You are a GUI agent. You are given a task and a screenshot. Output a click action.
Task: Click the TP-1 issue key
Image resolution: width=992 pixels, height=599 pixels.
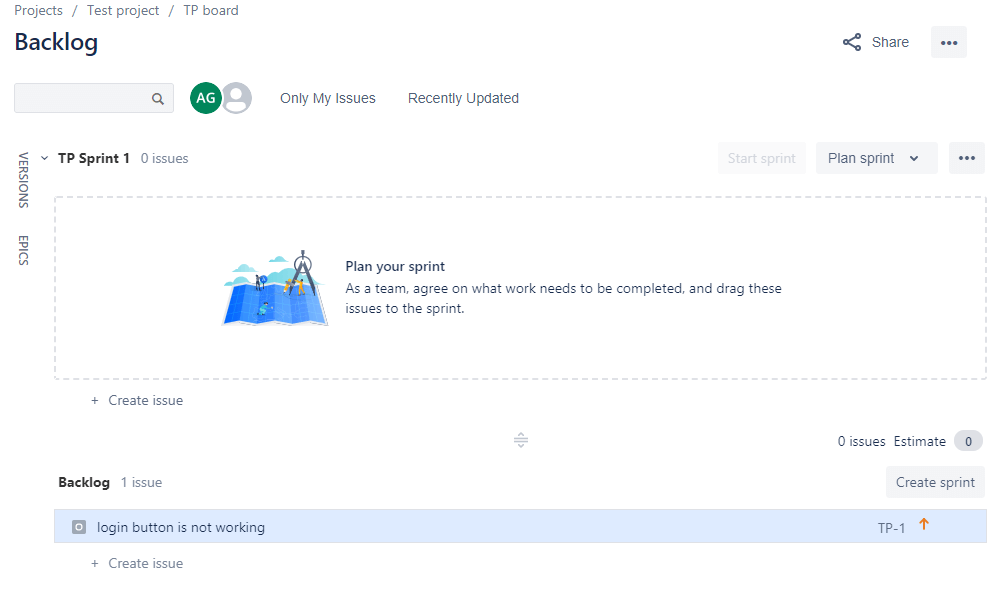(x=891, y=528)
